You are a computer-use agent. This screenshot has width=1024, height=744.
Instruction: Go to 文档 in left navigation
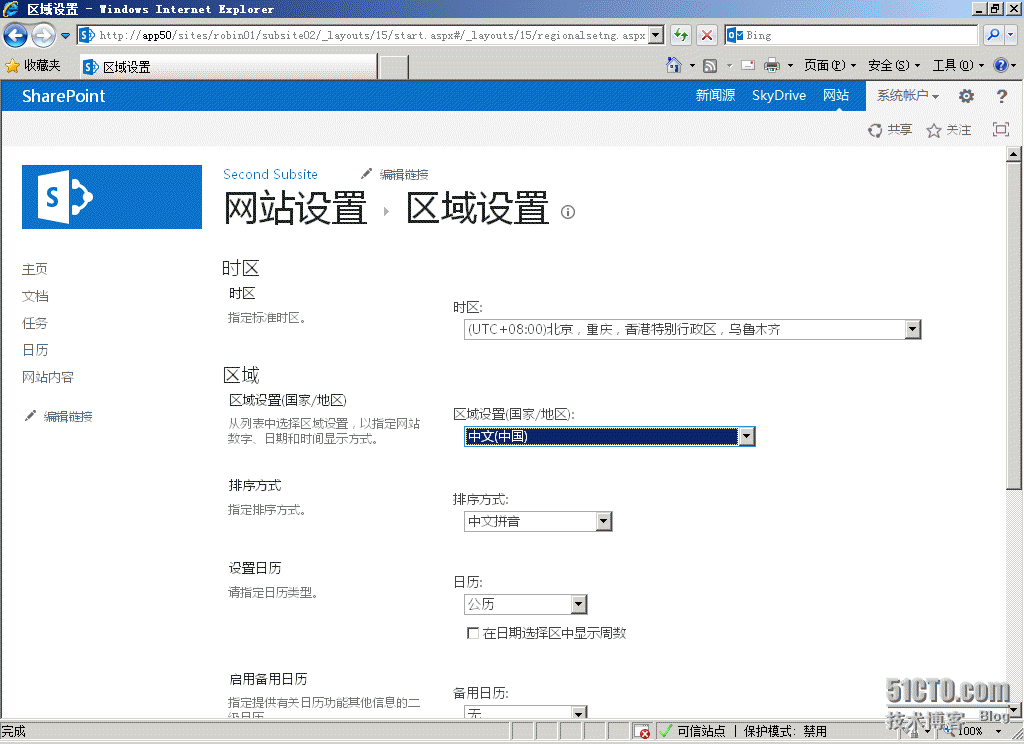pyautogui.click(x=35, y=296)
